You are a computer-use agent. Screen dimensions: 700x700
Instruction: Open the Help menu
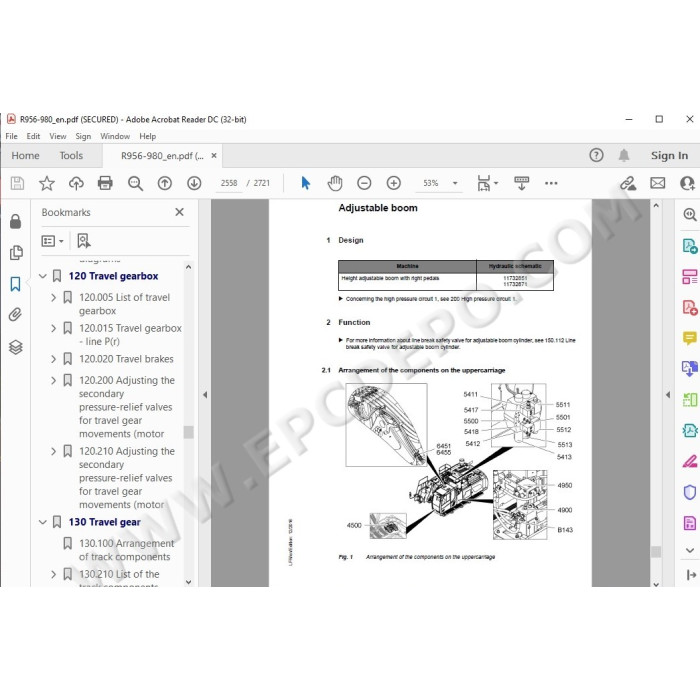147,136
